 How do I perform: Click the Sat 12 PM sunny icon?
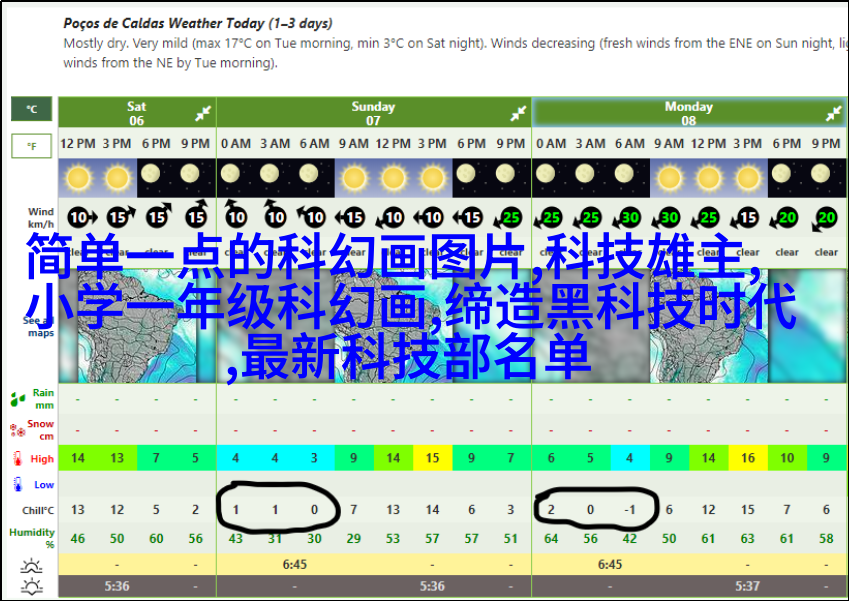(x=78, y=178)
